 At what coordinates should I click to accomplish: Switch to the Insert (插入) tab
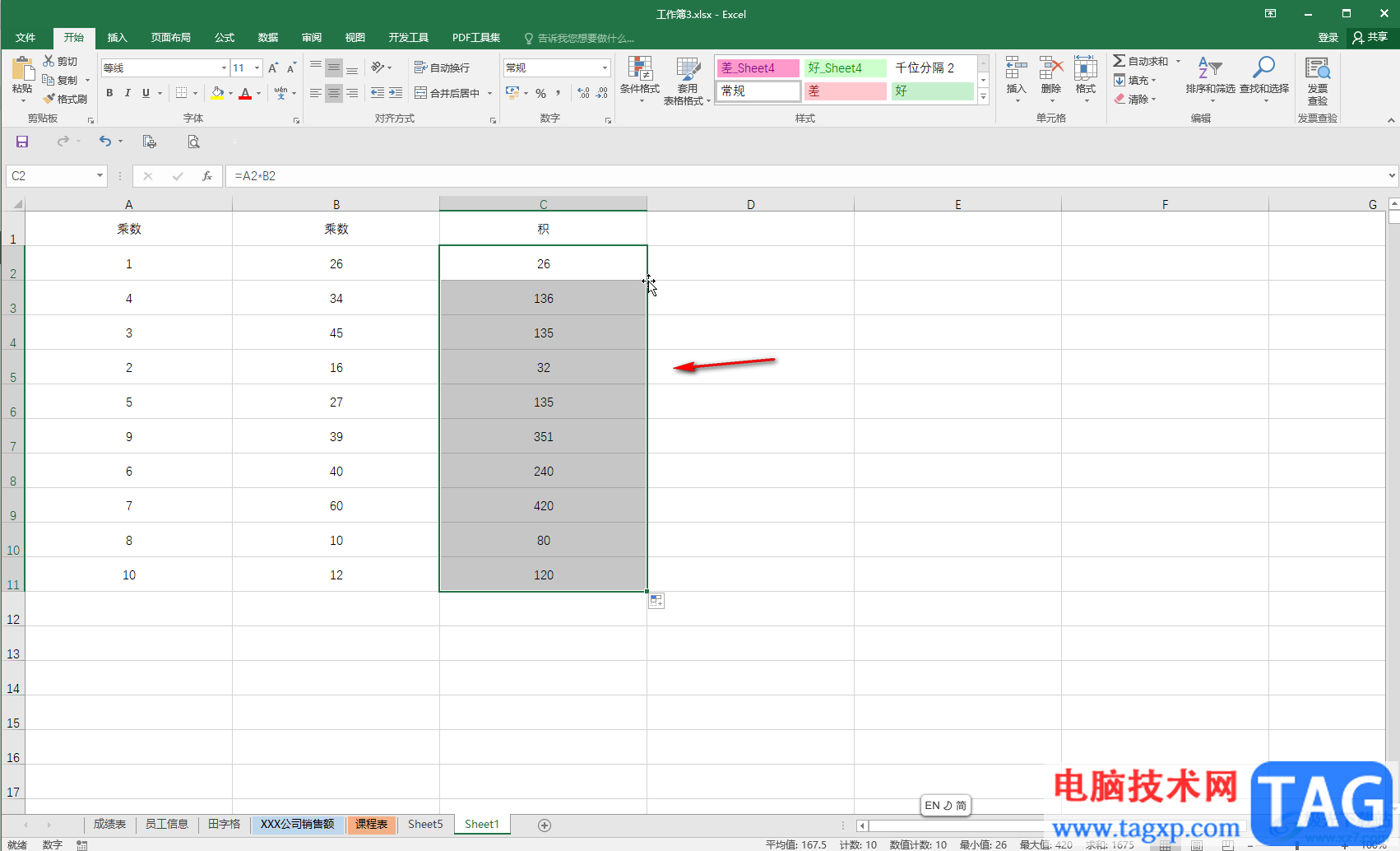[x=117, y=38]
